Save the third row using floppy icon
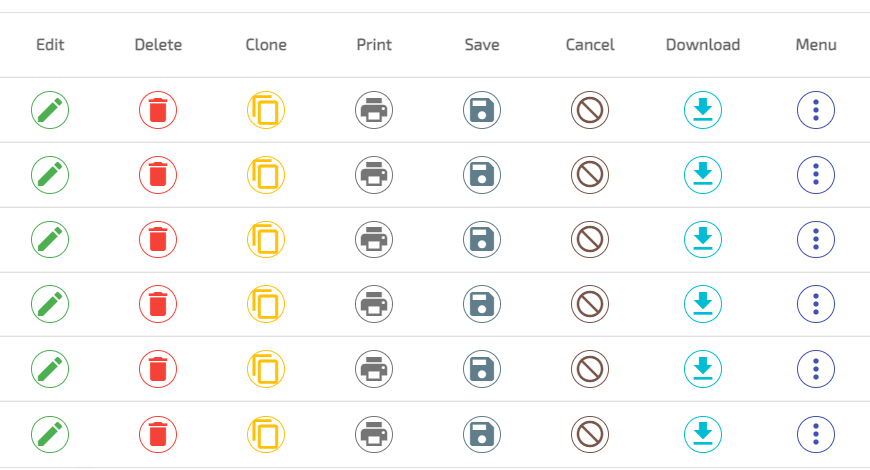The image size is (870, 470). pyautogui.click(x=482, y=240)
